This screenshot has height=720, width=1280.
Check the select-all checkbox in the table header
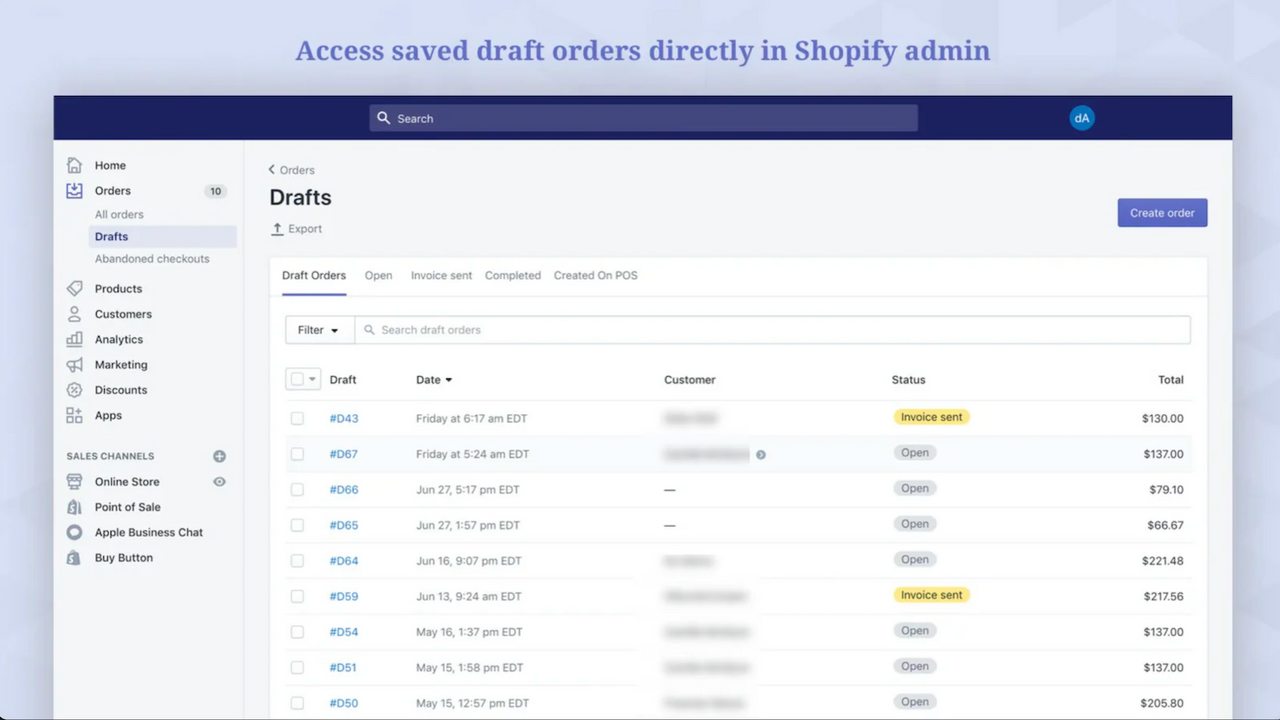(x=297, y=379)
